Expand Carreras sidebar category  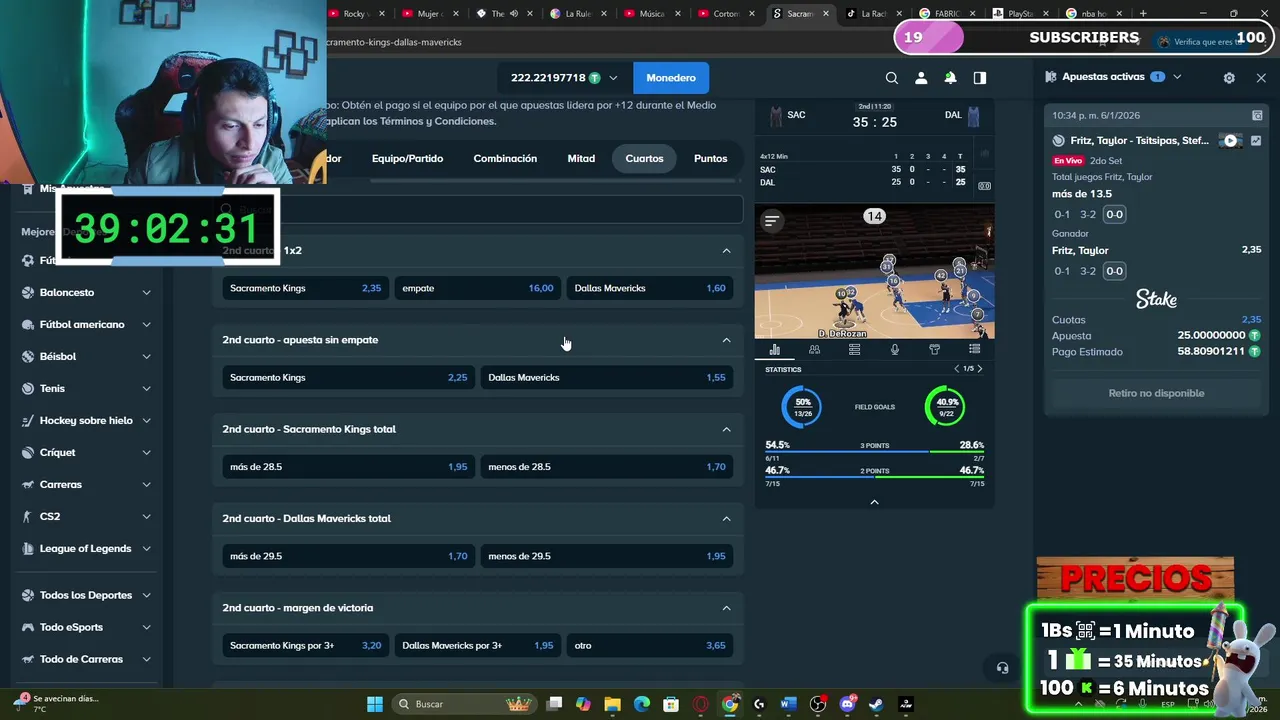(x=146, y=485)
